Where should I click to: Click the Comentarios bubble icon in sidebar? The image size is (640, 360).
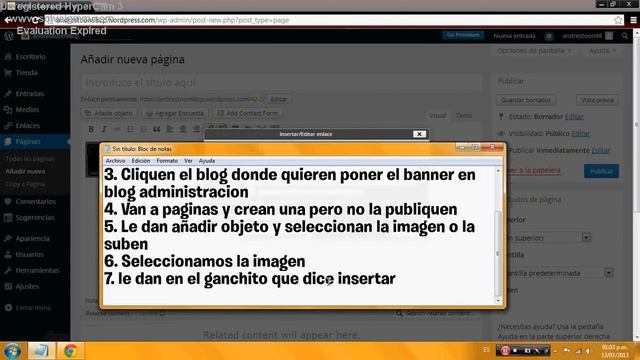(x=8, y=202)
